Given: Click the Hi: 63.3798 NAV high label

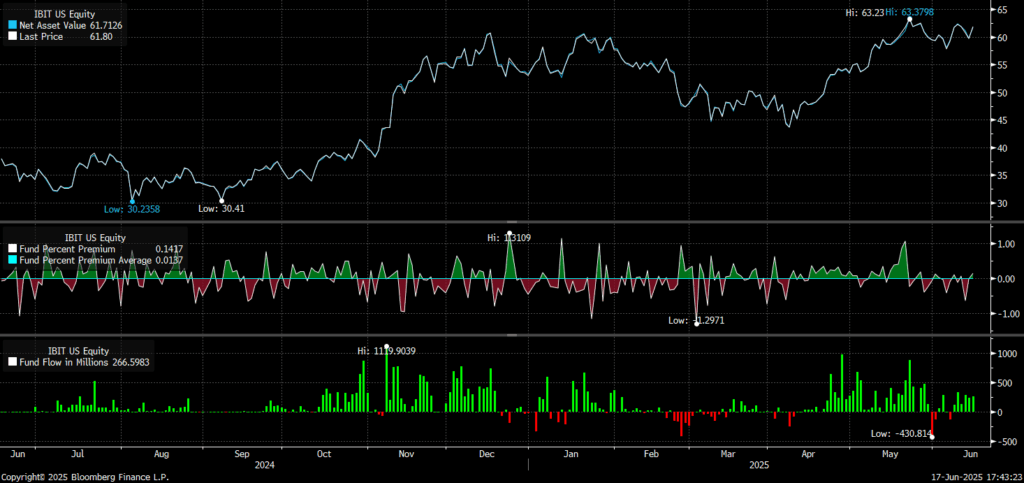Looking at the screenshot, I should coord(911,11).
